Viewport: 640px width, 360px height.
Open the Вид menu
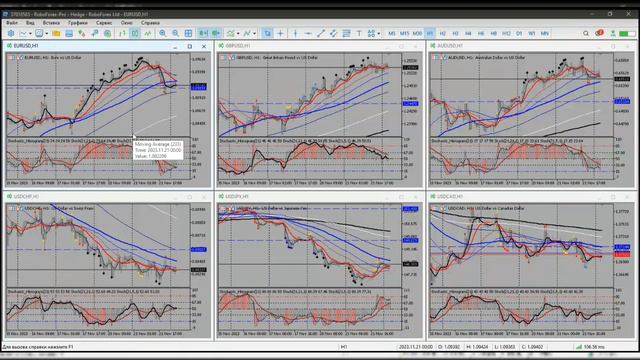(x=30, y=23)
